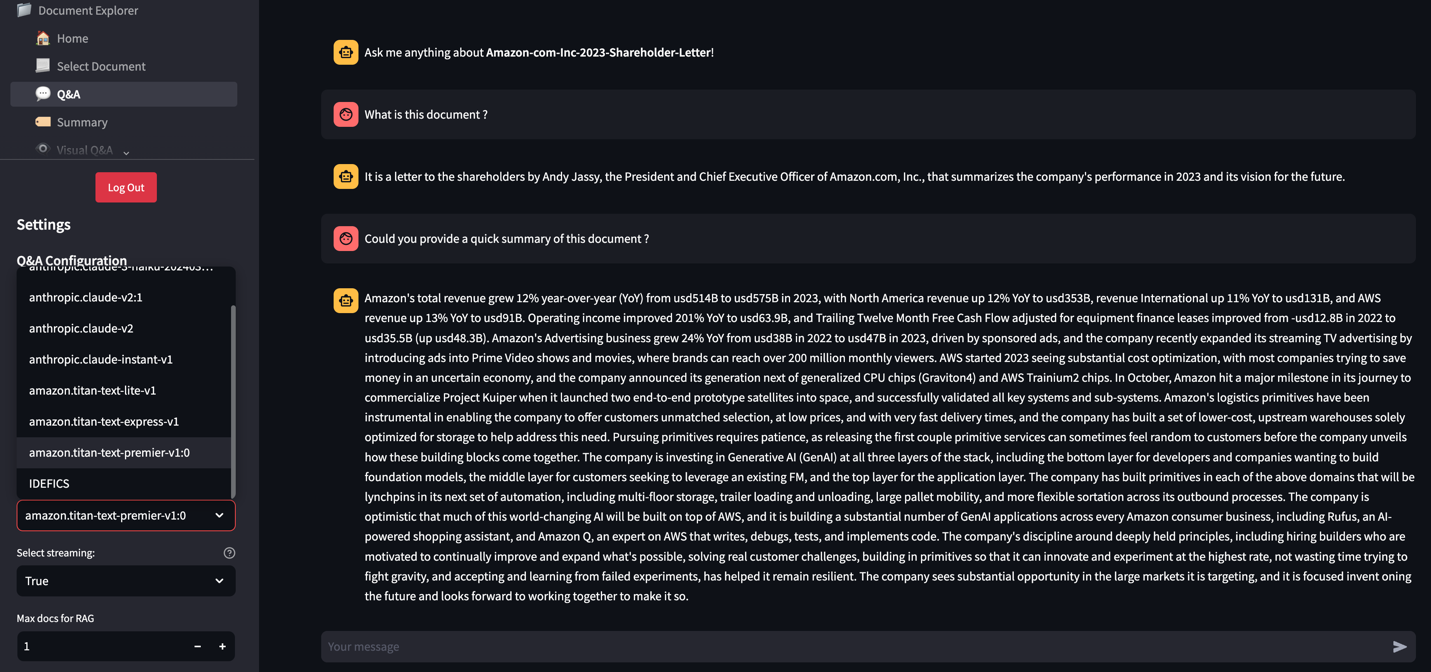The height and width of the screenshot is (672, 1431).
Task: Click the Summary label icon
Action: [43, 122]
